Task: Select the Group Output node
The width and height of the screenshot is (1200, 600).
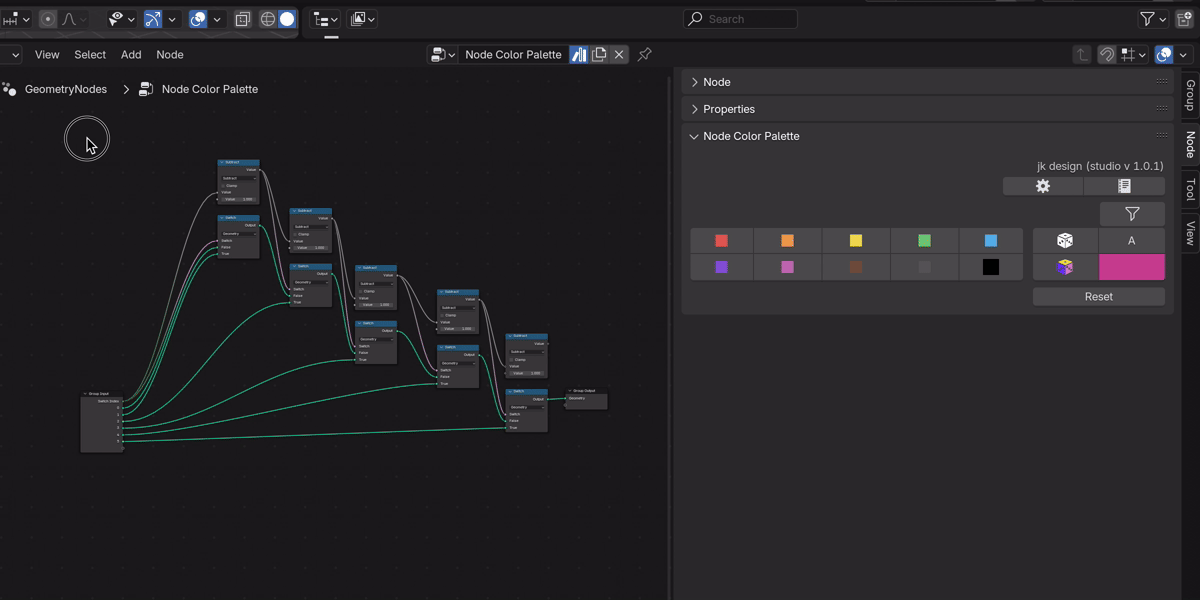Action: (586, 399)
